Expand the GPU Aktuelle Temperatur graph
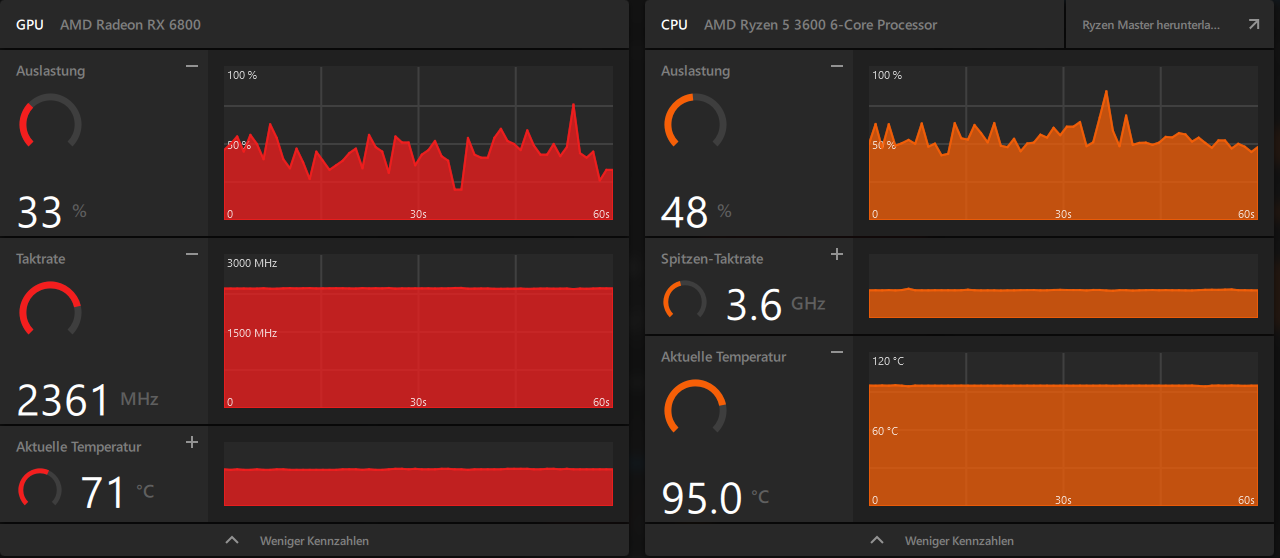This screenshot has height=558, width=1280. pos(192,442)
